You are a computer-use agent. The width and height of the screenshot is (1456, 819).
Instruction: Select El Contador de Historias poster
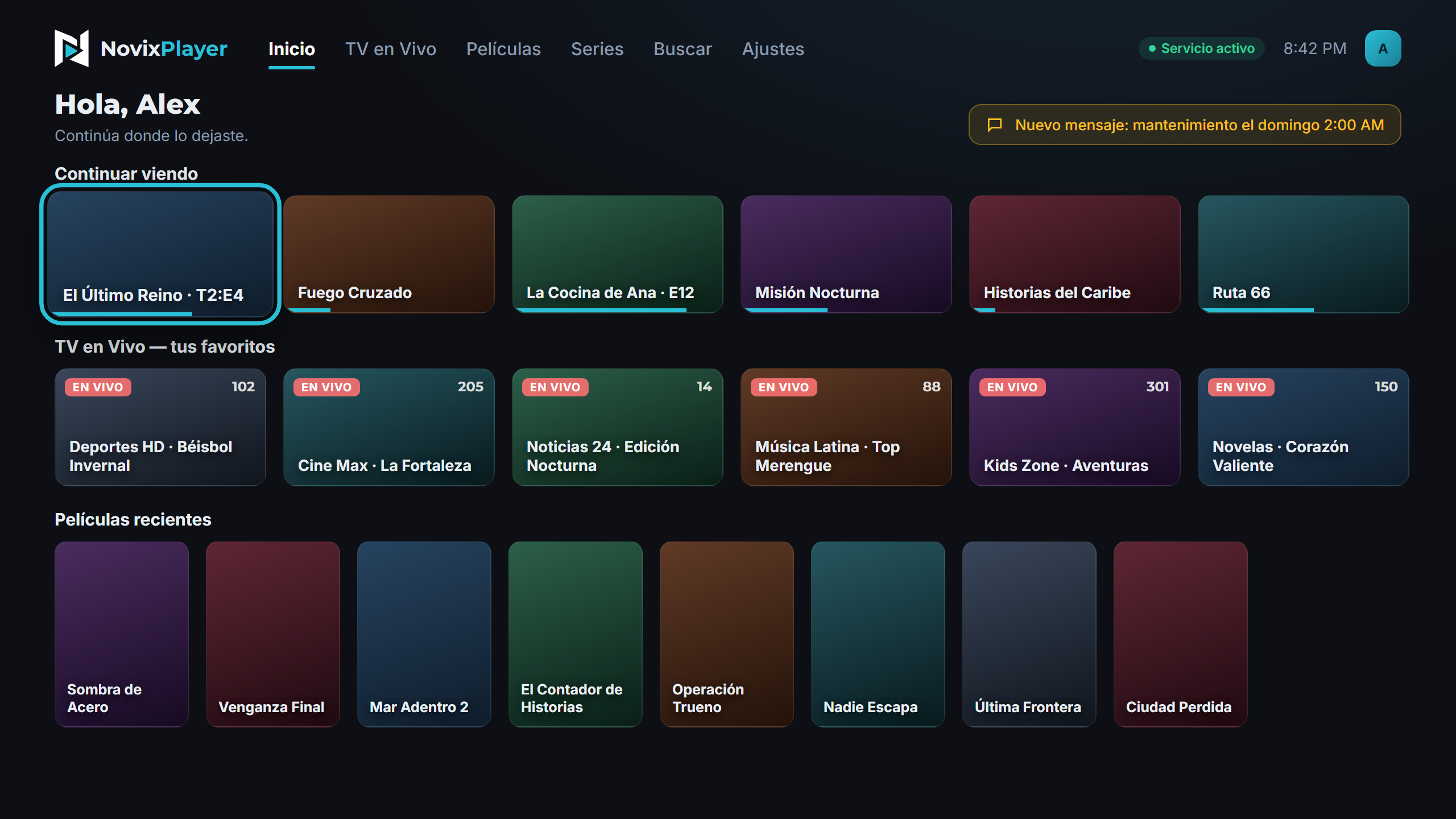(576, 634)
